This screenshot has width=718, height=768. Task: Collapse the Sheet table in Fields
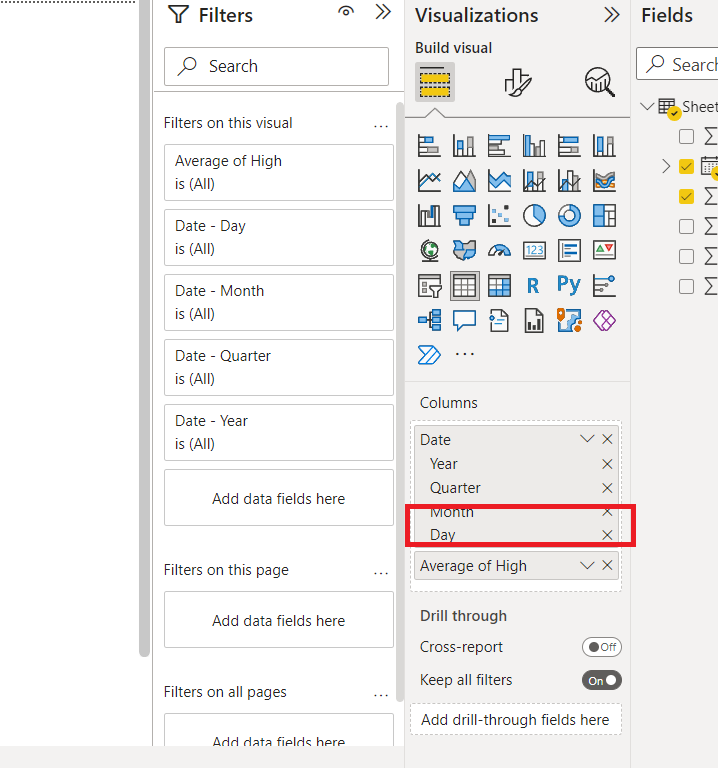click(x=647, y=106)
